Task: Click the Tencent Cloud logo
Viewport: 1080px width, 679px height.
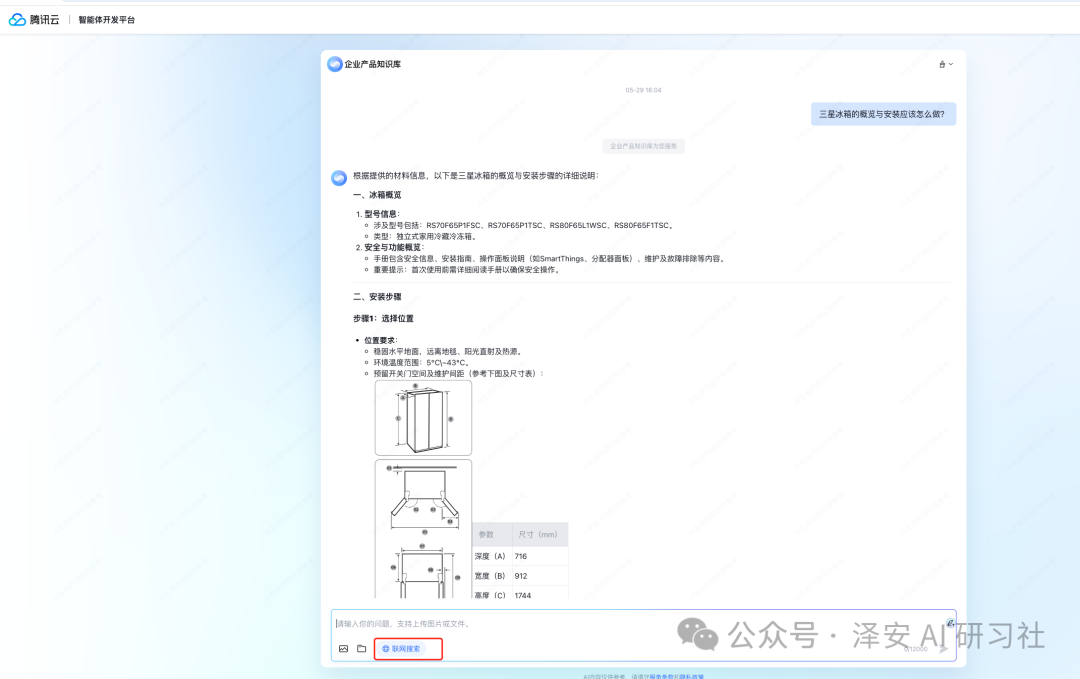Action: (34, 20)
